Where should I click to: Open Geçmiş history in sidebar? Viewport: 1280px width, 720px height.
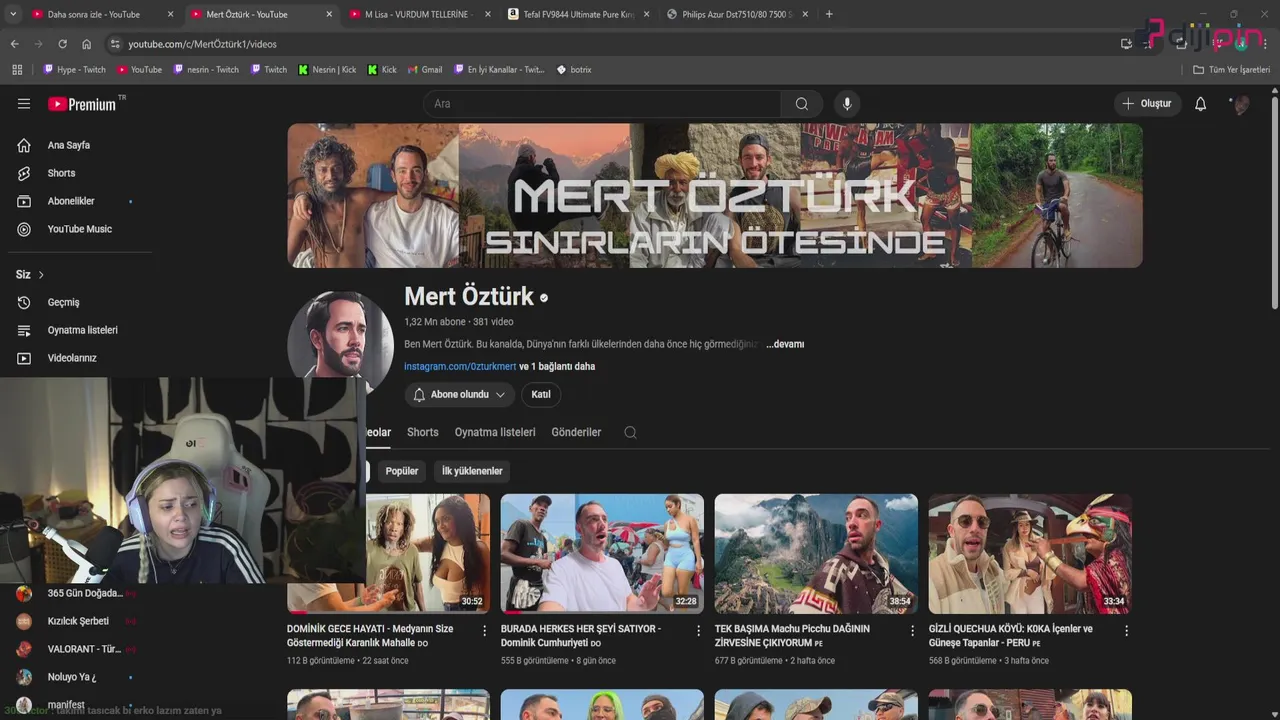(x=63, y=302)
